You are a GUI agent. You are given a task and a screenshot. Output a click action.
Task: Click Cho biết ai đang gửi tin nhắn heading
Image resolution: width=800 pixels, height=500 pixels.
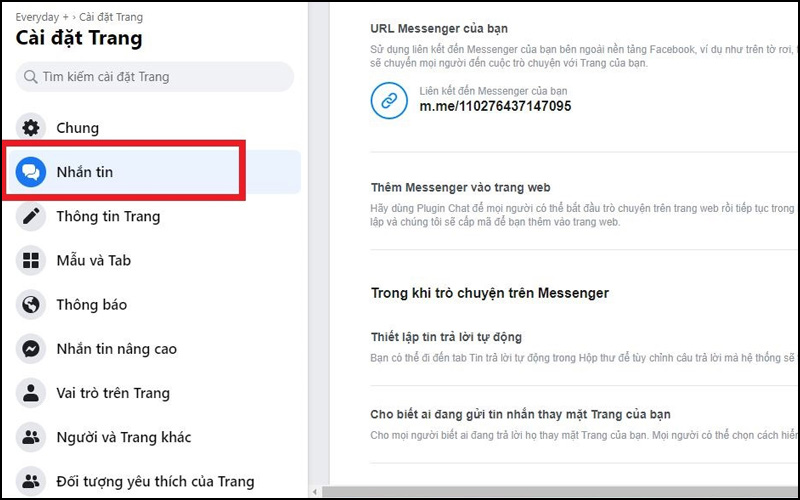[520, 414]
